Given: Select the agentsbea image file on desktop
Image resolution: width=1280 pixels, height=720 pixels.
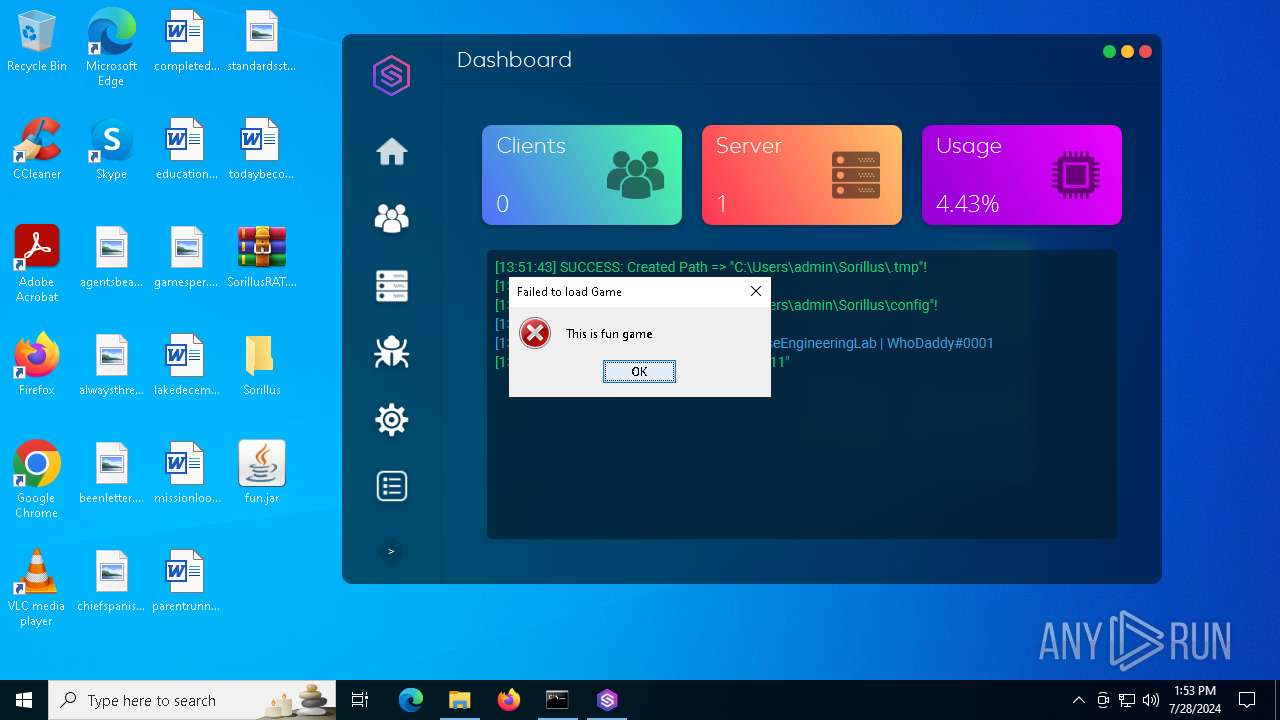Looking at the screenshot, I should click(x=111, y=258).
